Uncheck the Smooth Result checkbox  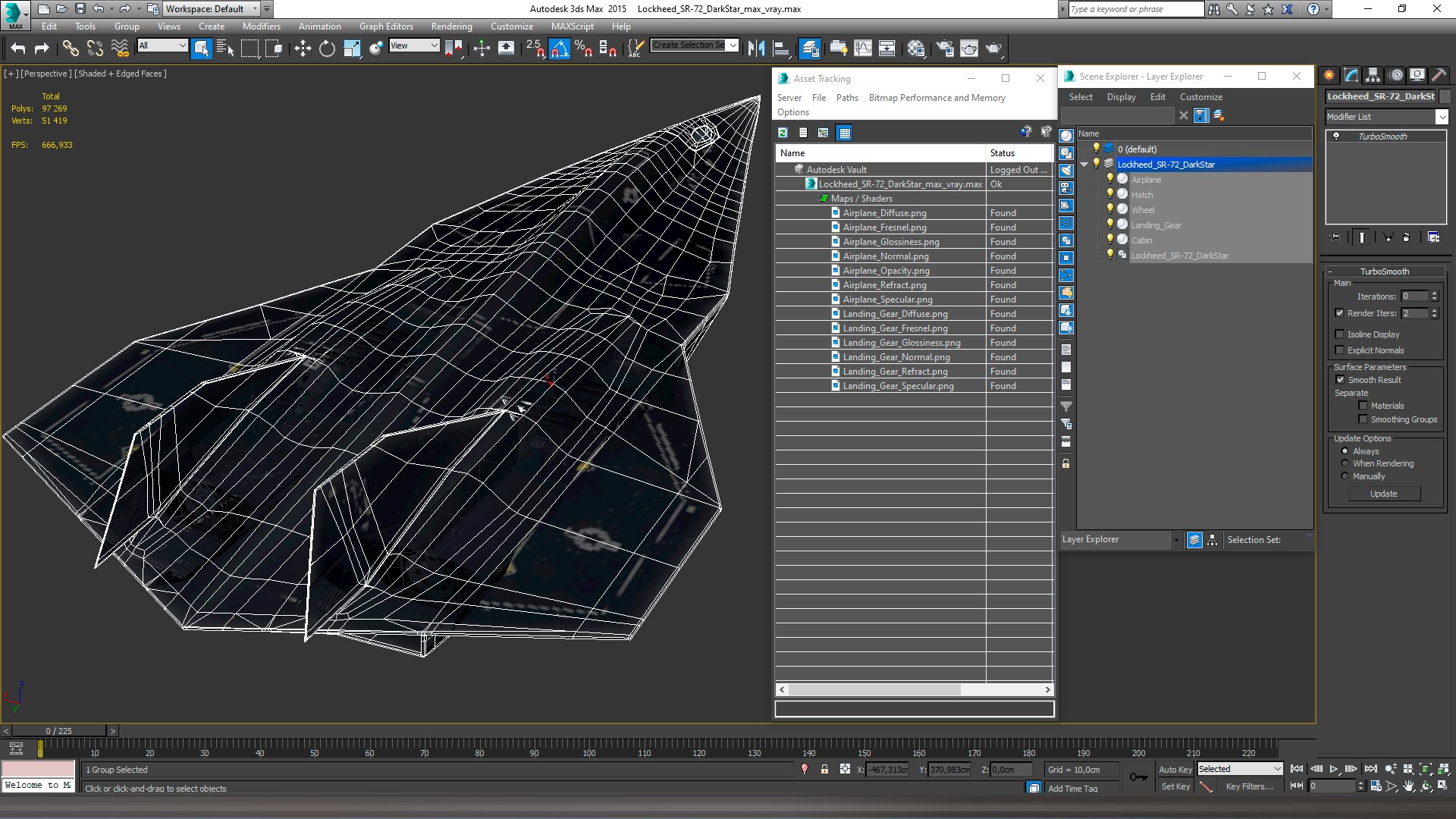pyautogui.click(x=1340, y=380)
